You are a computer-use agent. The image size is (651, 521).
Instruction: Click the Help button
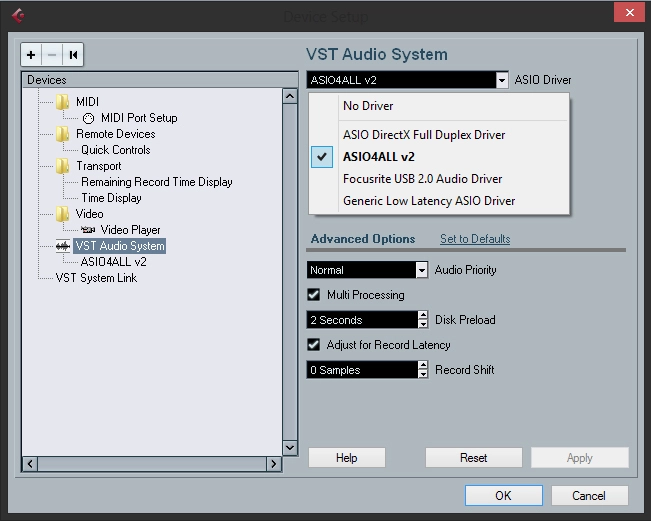pyautogui.click(x=347, y=458)
